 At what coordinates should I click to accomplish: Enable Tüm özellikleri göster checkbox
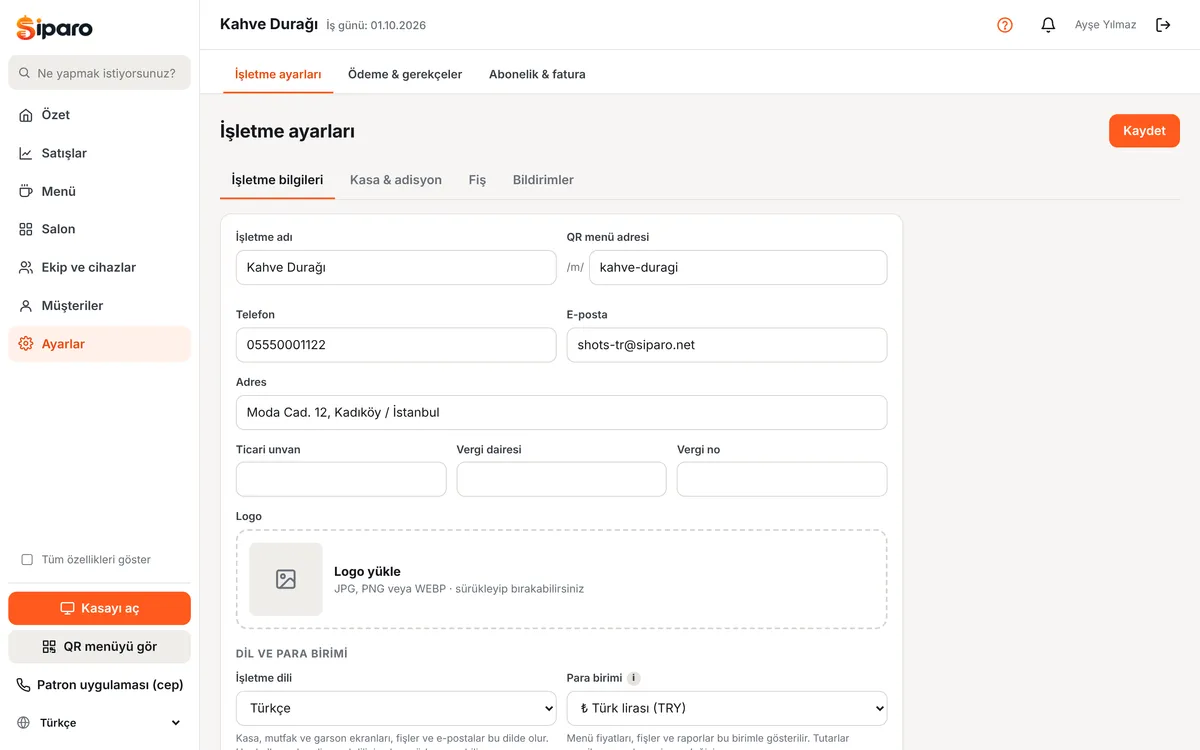click(x=27, y=560)
